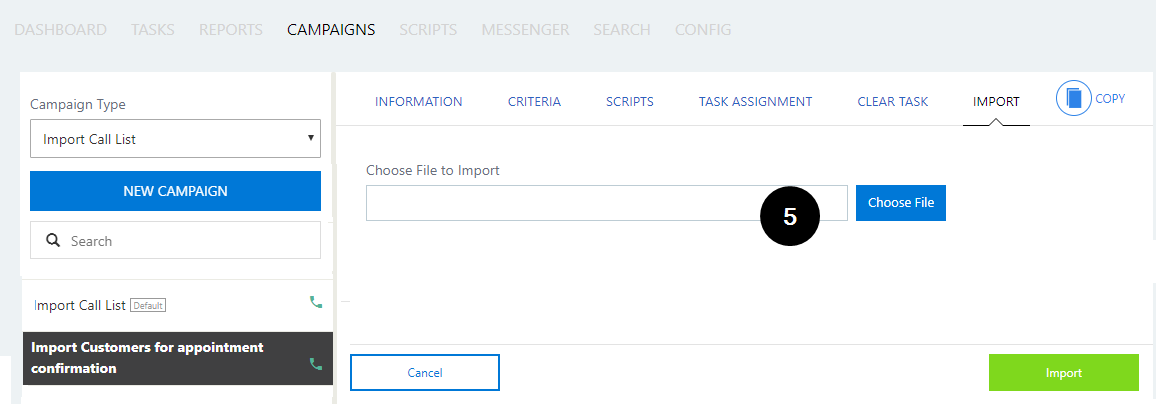Go to the Scripts campaign tab
The image size is (1156, 404).
(630, 102)
